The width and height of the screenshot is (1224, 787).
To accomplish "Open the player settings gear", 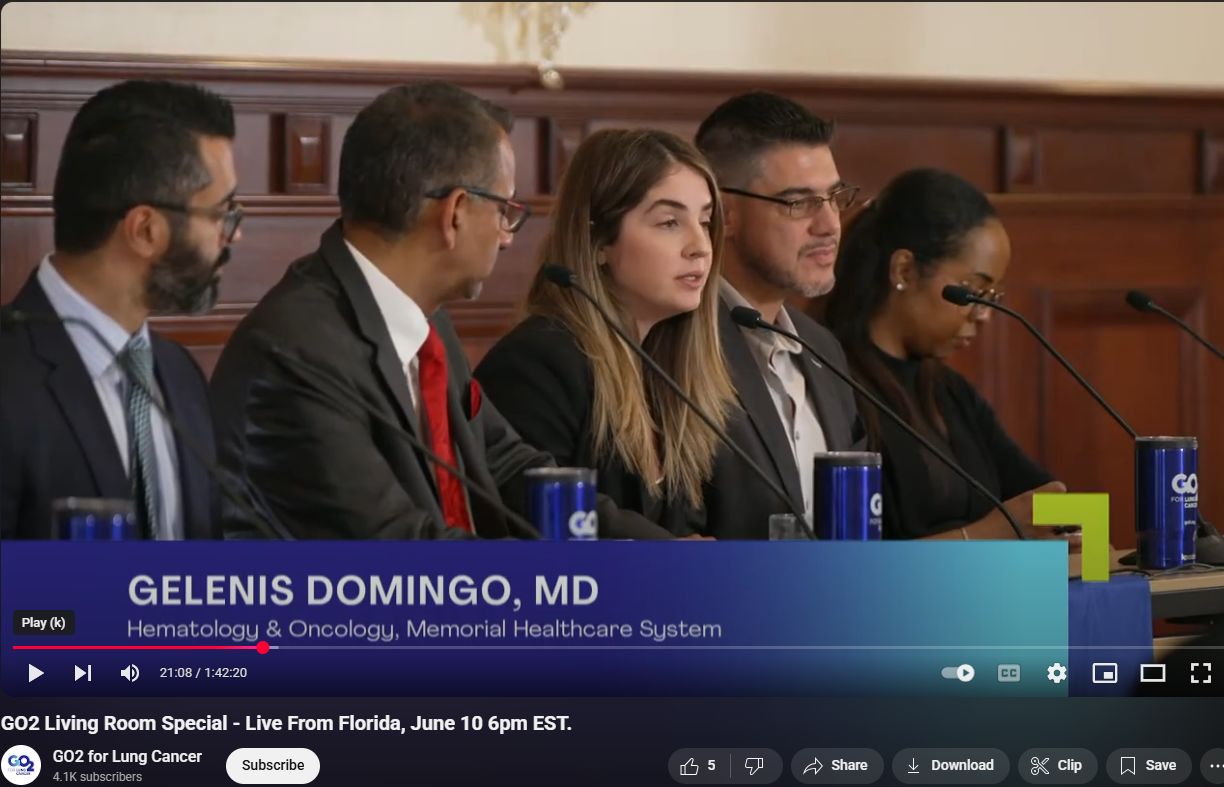I will click(x=1056, y=673).
